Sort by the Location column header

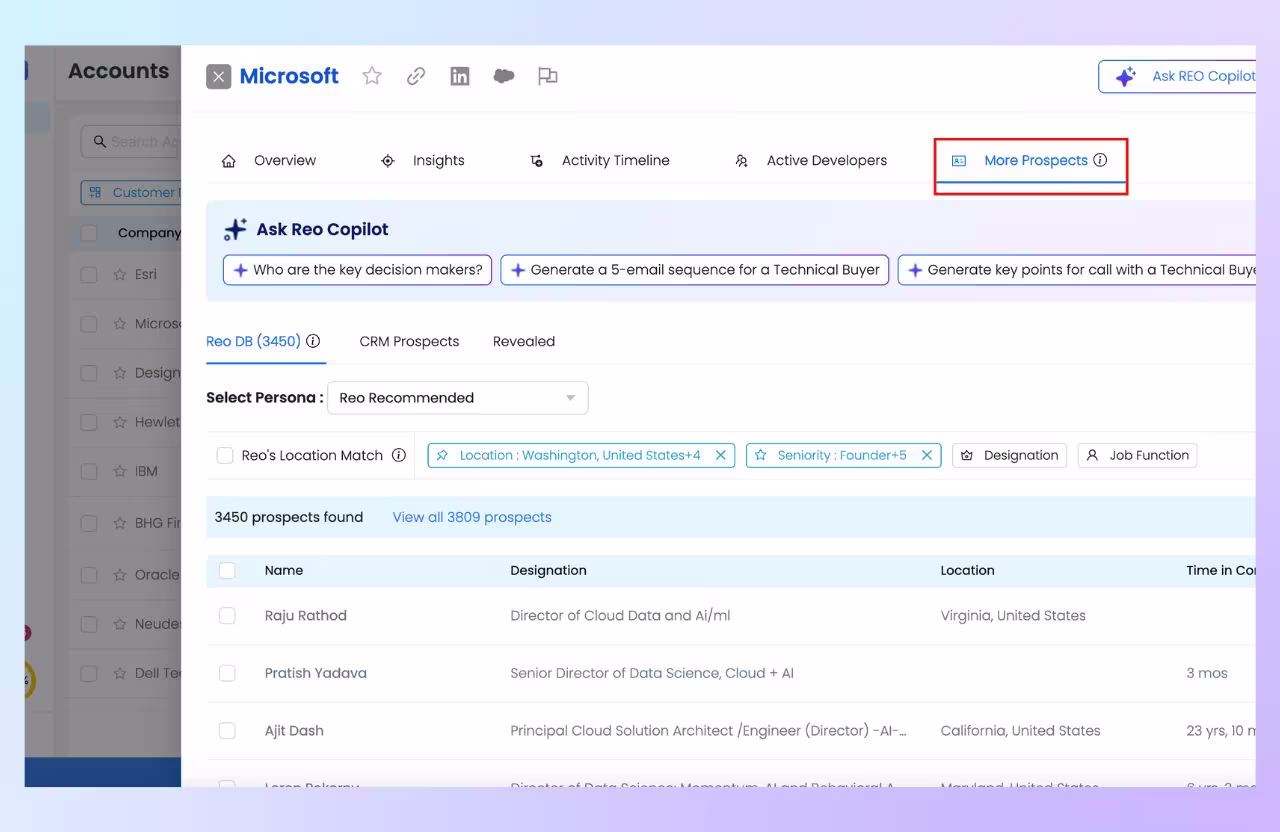pyautogui.click(x=967, y=570)
